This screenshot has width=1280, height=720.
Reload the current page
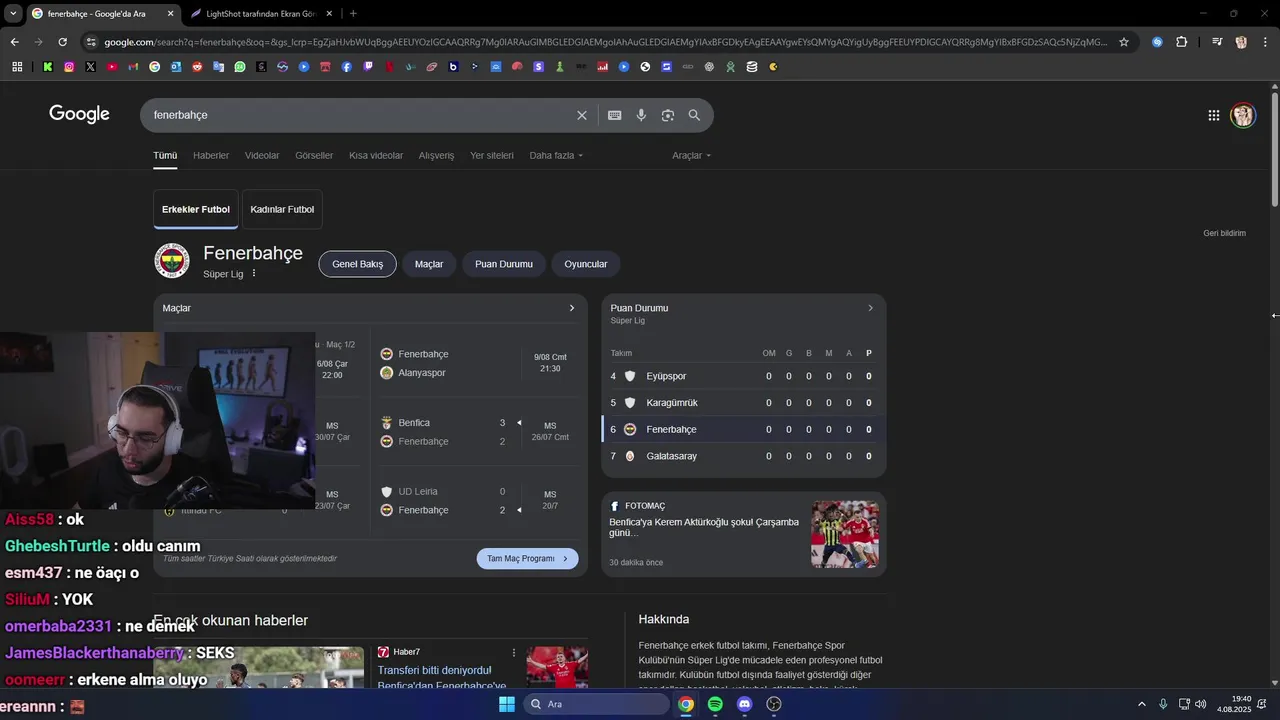coord(63,42)
